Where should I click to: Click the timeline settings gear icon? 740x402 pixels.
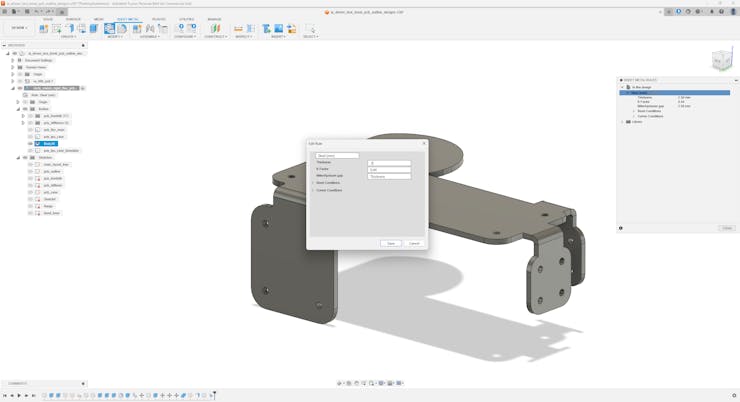[735, 396]
